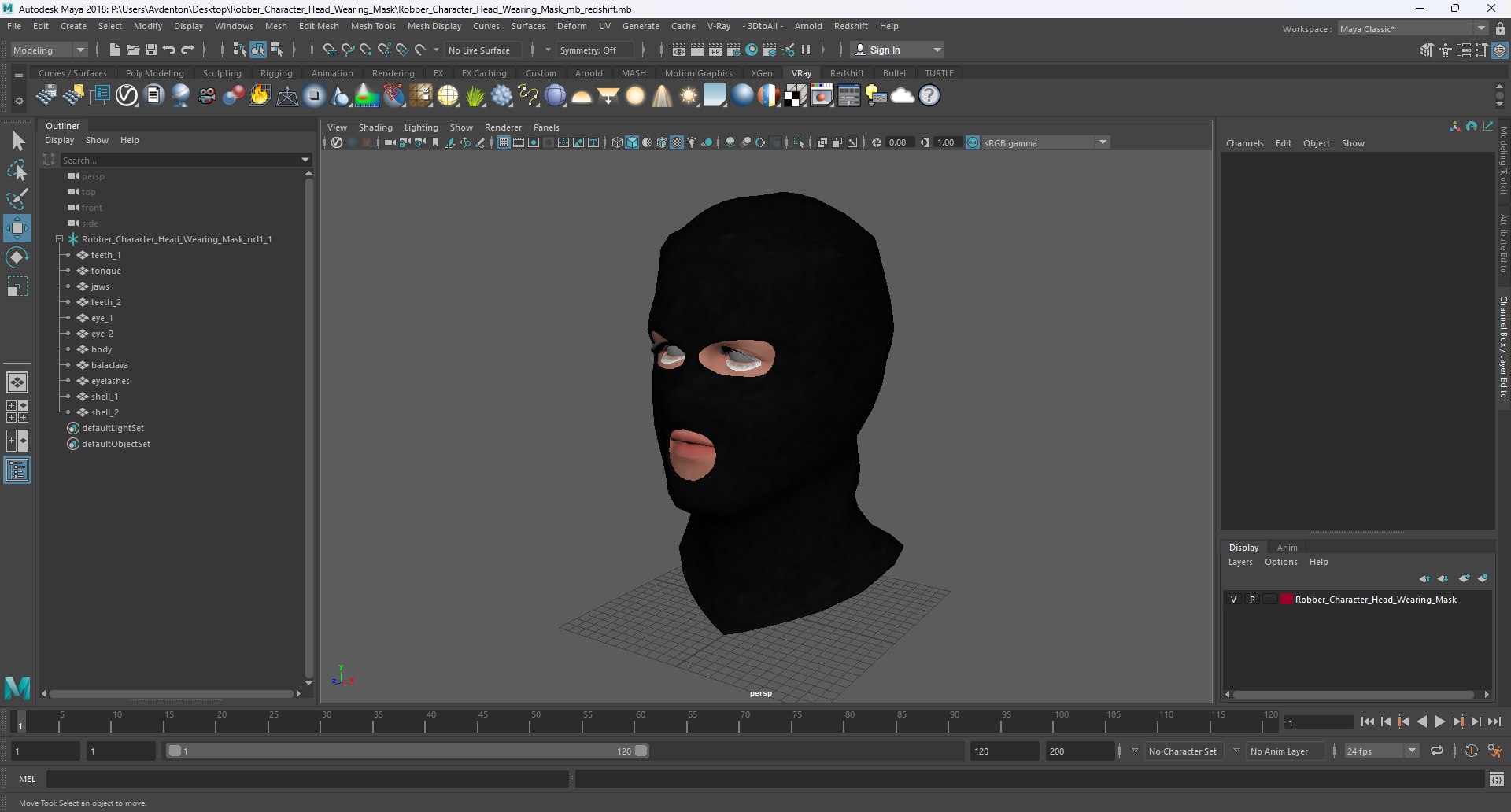
Task: Click the Paint selection tool icon
Action: point(17,198)
